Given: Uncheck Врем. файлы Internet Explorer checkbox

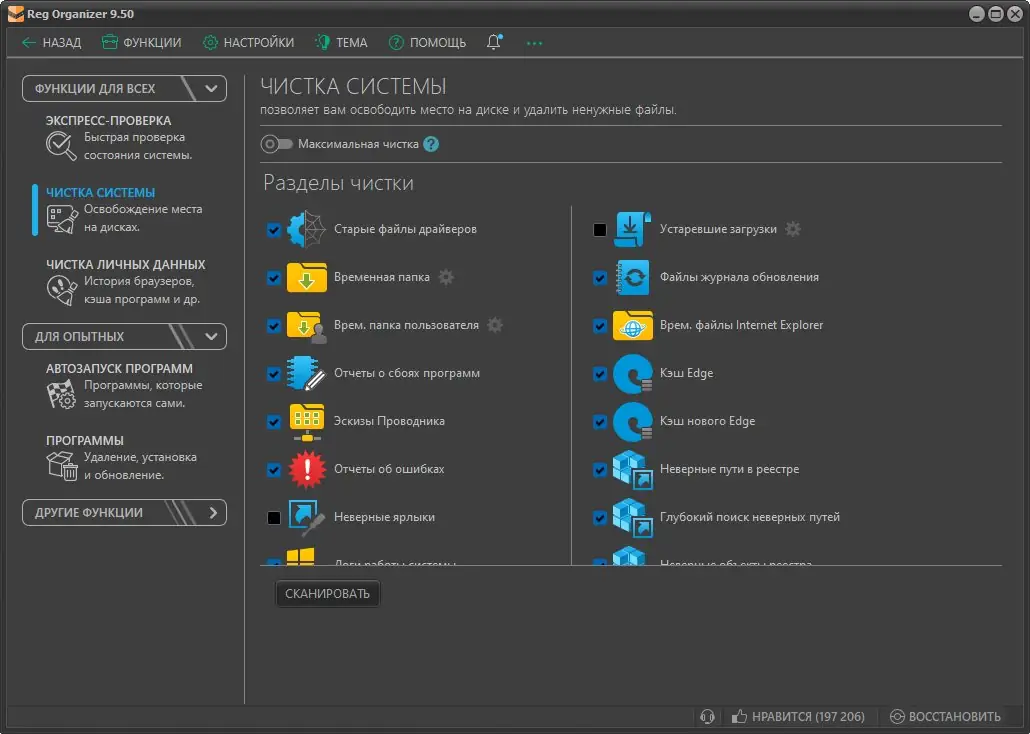Looking at the screenshot, I should tap(600, 326).
